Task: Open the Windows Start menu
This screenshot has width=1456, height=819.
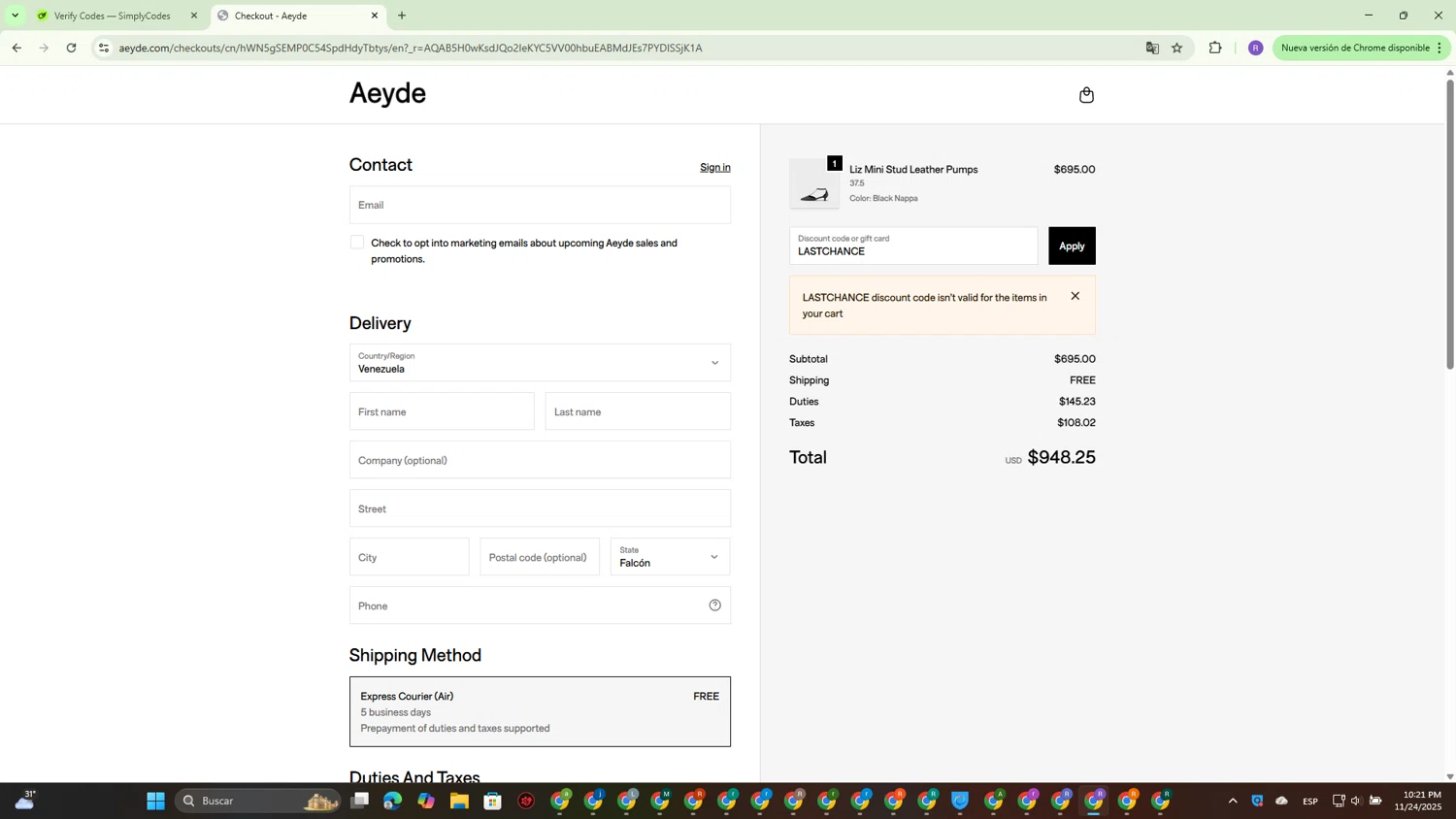Action: [155, 801]
